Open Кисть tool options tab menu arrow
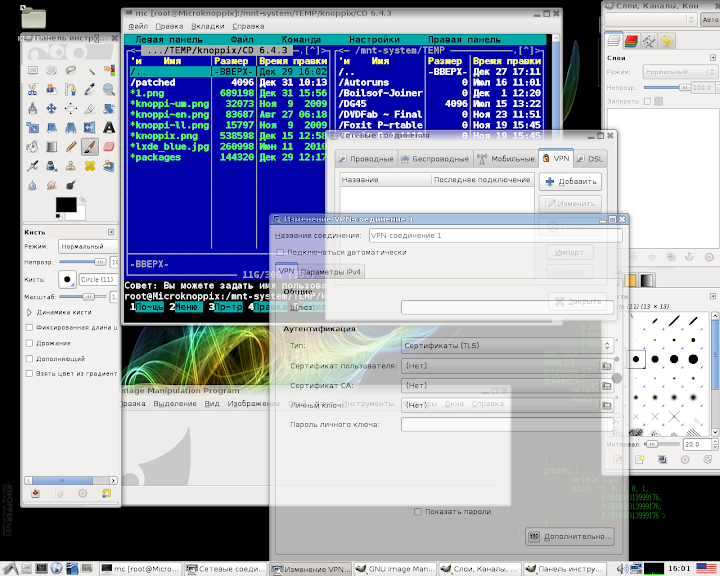 point(111,232)
